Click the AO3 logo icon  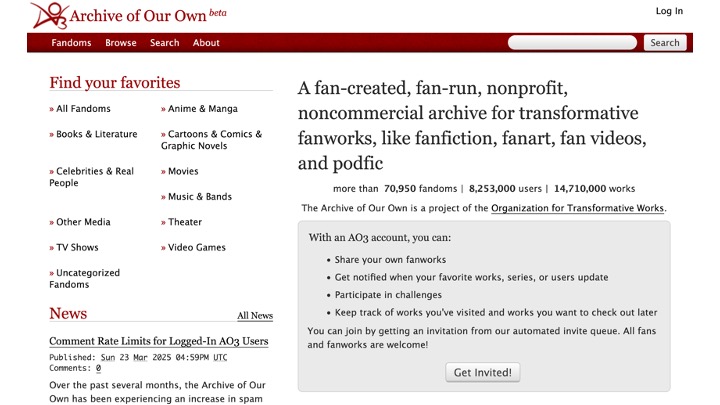(x=50, y=16)
